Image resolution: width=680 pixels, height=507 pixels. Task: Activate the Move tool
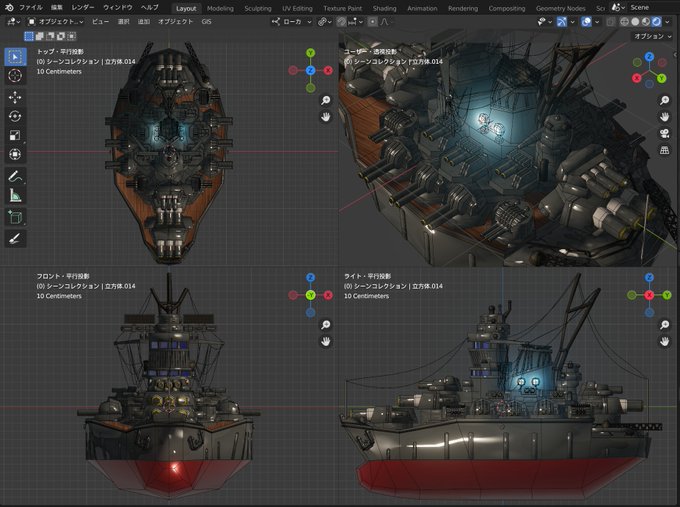click(x=15, y=97)
